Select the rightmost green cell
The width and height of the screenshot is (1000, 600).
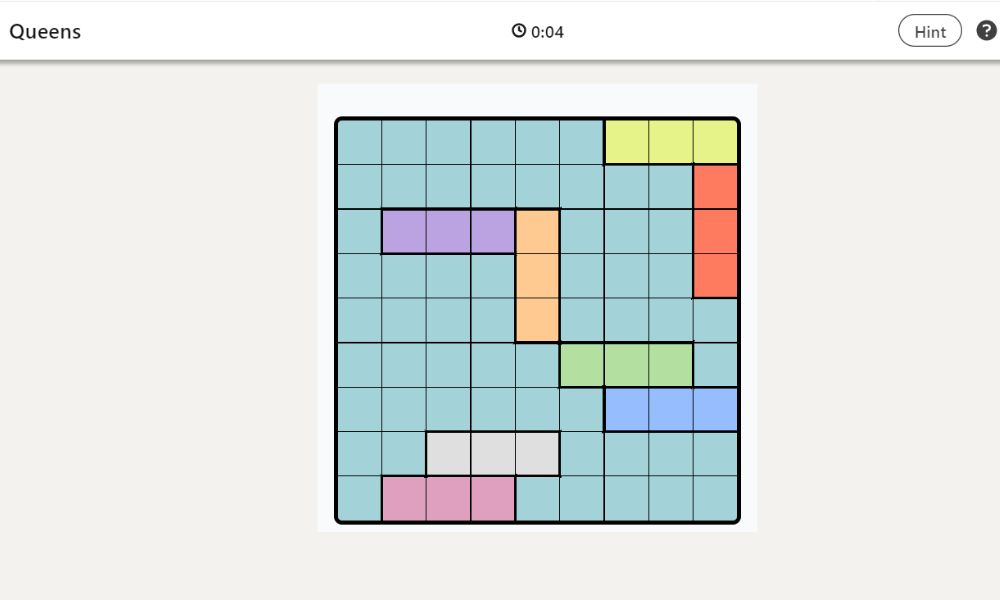[x=673, y=365]
